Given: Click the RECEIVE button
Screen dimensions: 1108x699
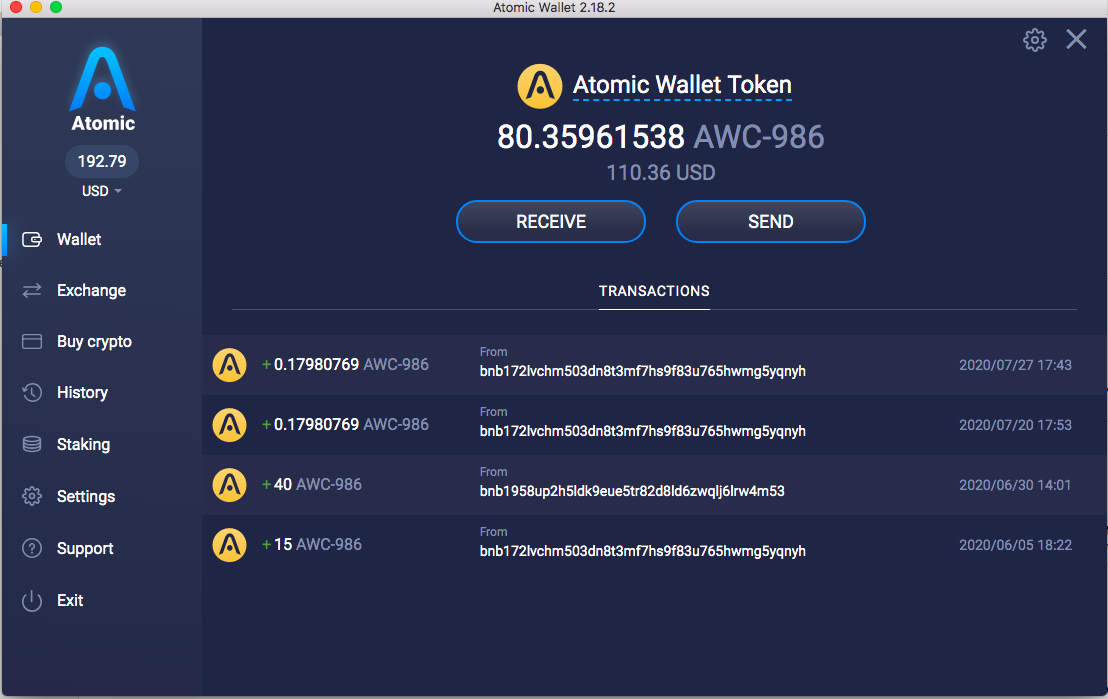Looking at the screenshot, I should (x=551, y=221).
